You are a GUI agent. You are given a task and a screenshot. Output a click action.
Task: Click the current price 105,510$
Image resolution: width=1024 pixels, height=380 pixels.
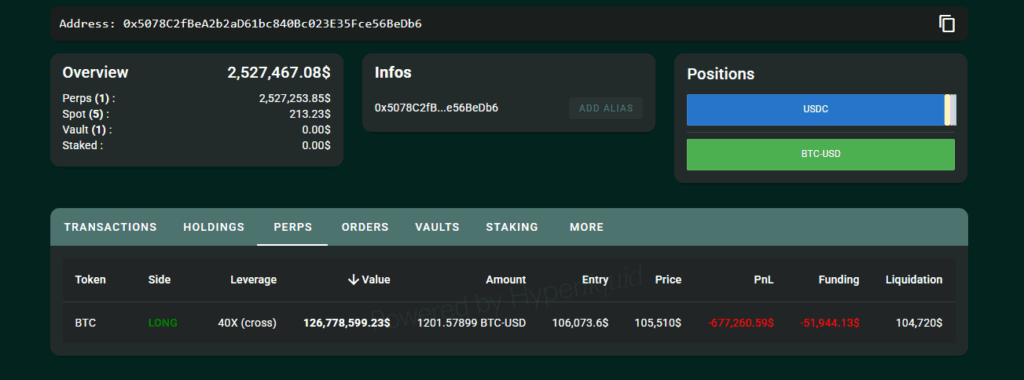click(658, 323)
